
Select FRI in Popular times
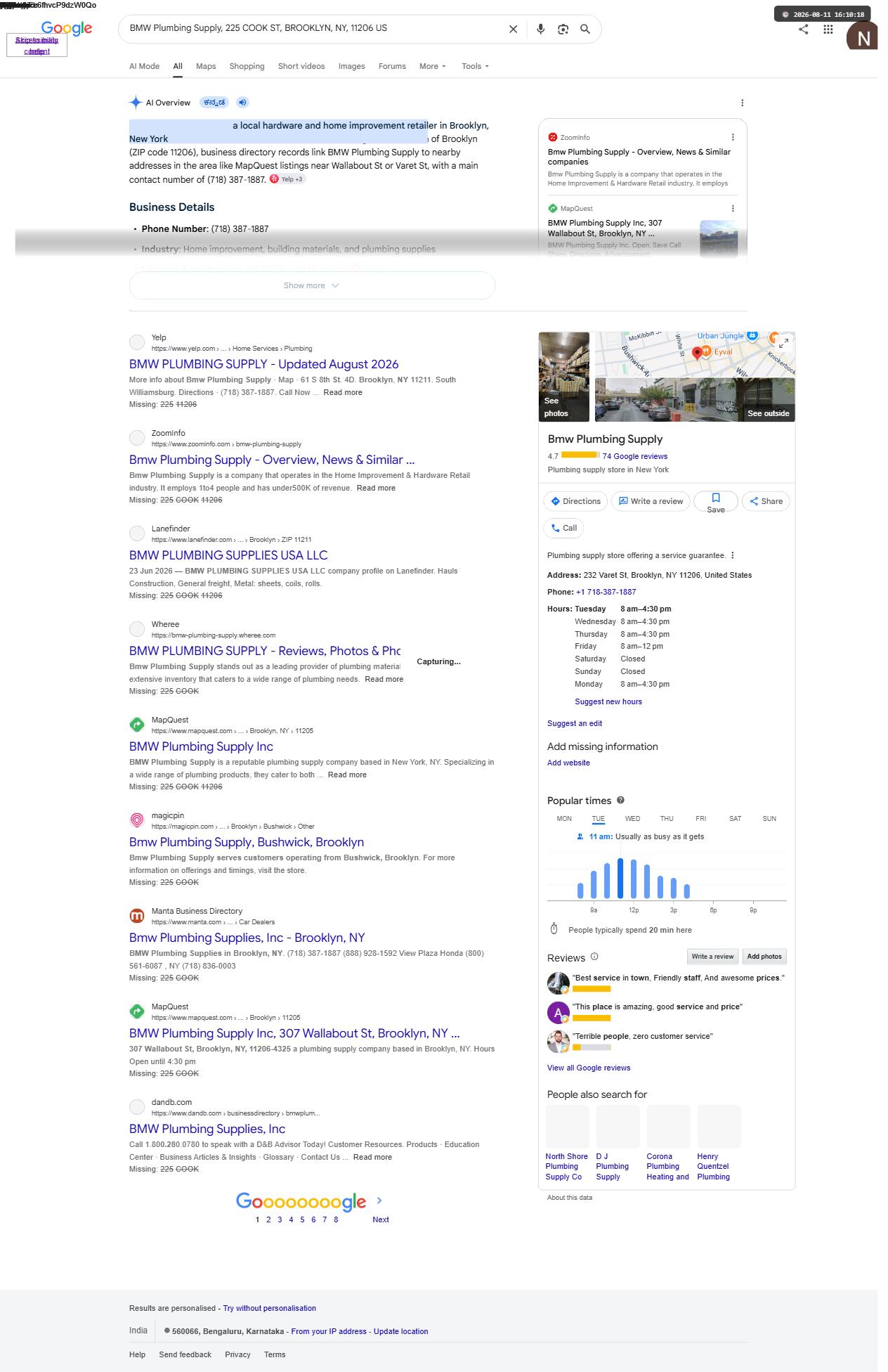coord(700,819)
